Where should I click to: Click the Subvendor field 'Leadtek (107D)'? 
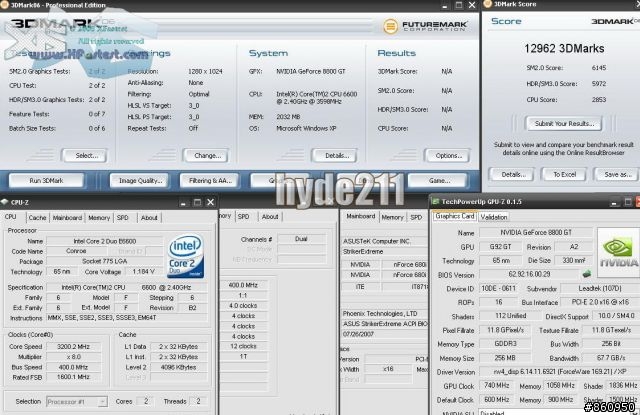pos(600,288)
